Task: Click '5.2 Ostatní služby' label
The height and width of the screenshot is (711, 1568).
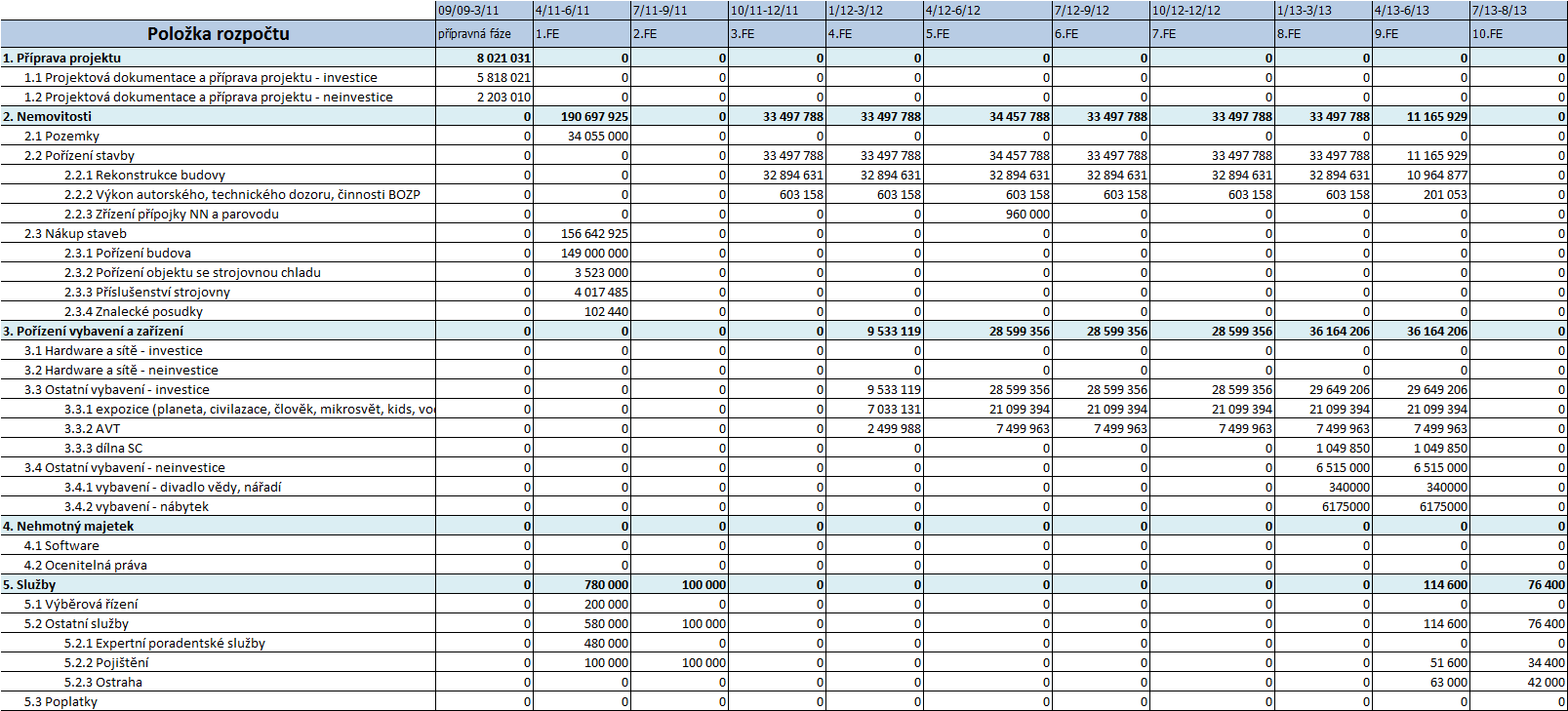Action: 76,623
